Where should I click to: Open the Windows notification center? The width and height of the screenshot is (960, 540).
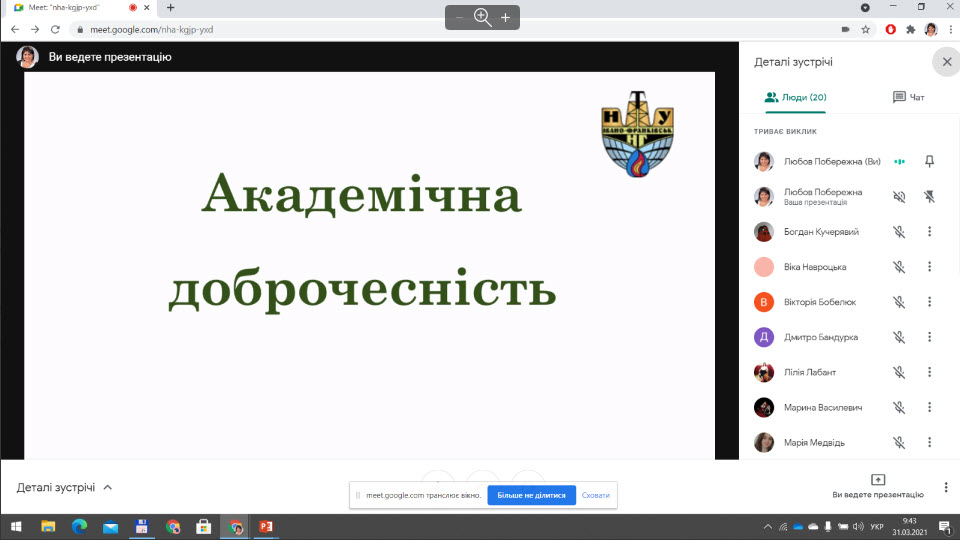pos(945,527)
